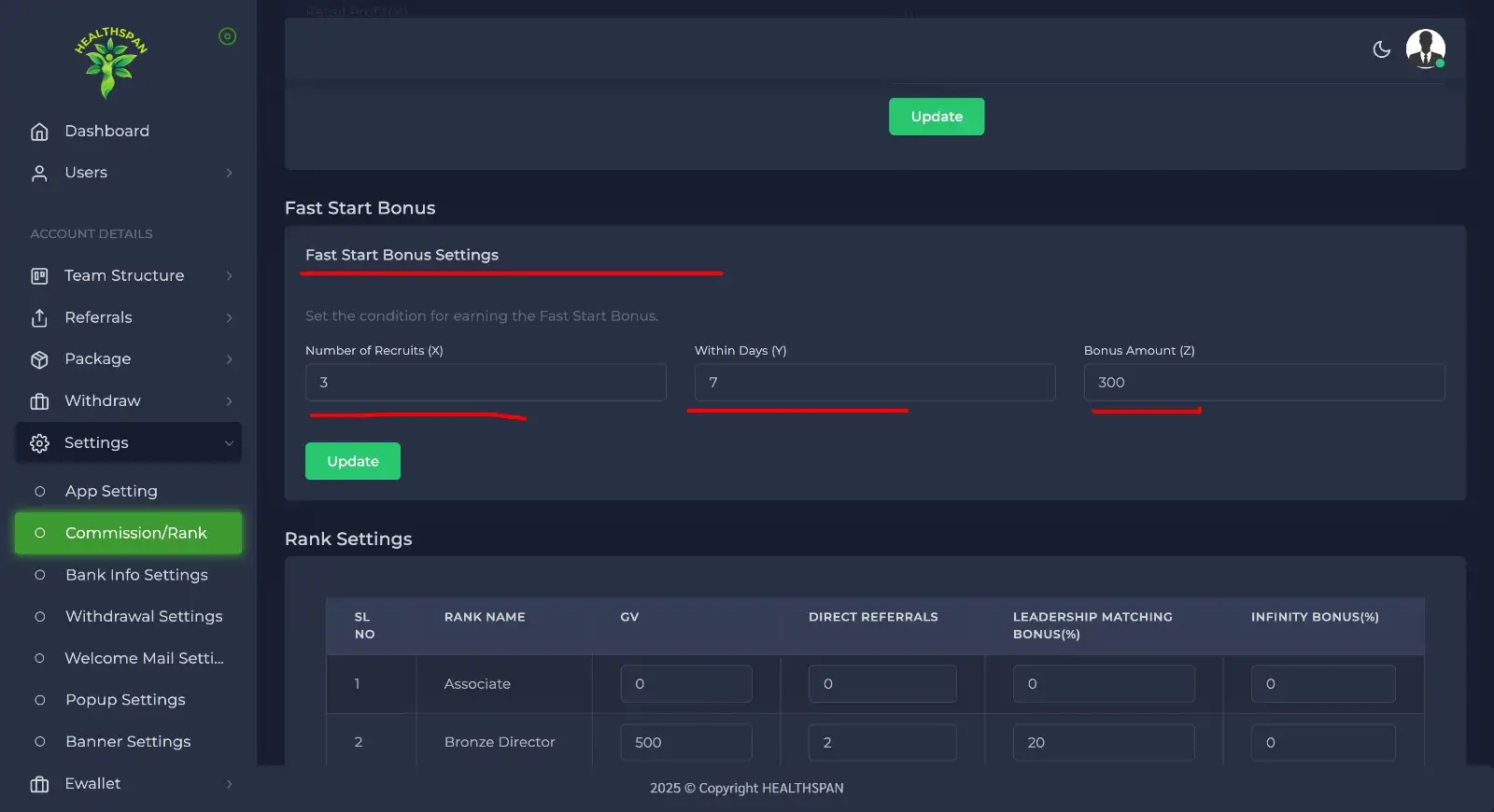Image resolution: width=1494 pixels, height=812 pixels.
Task: Toggle dark mode with moon icon
Action: click(1381, 49)
